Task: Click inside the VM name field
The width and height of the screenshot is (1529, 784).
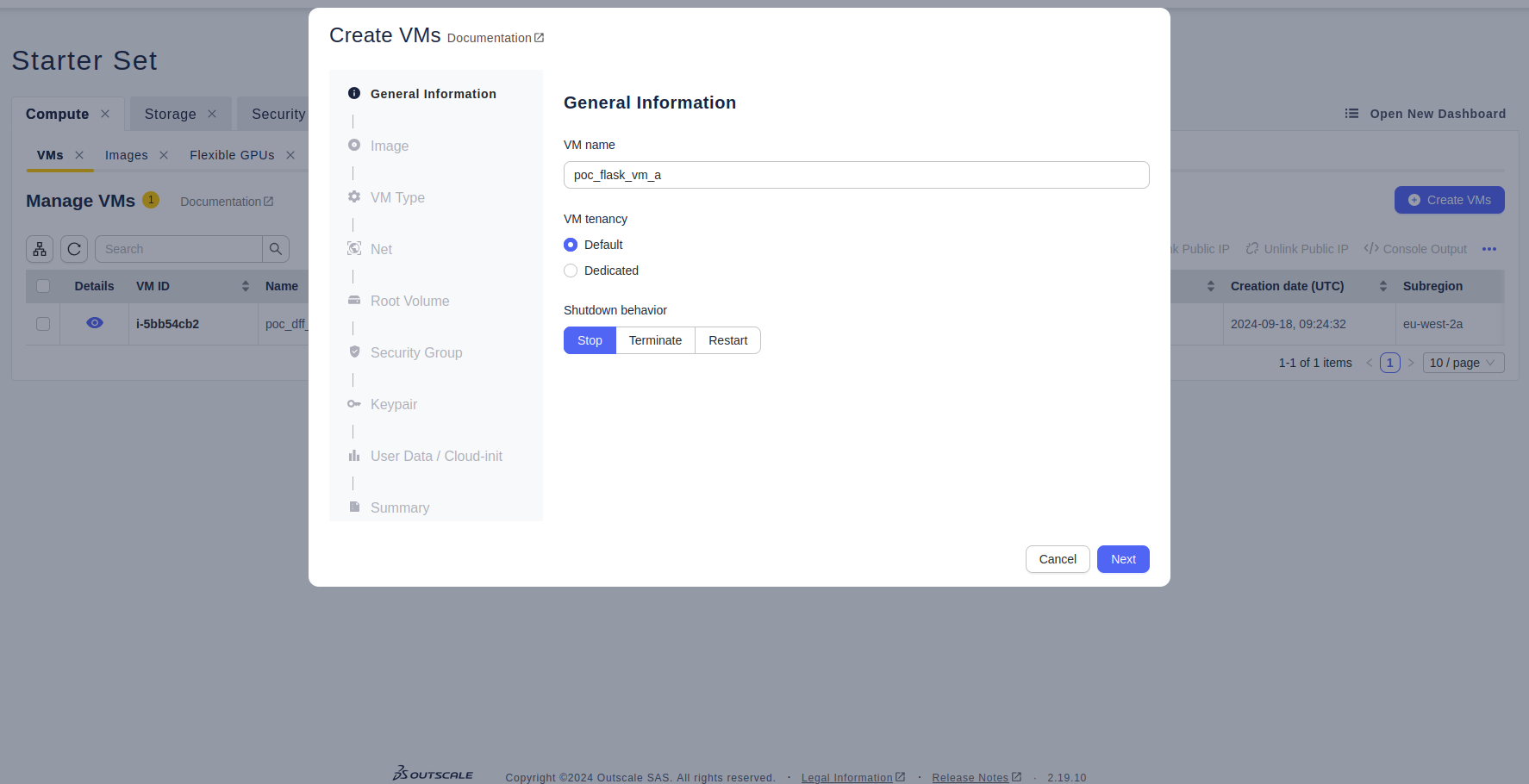Action: click(856, 175)
